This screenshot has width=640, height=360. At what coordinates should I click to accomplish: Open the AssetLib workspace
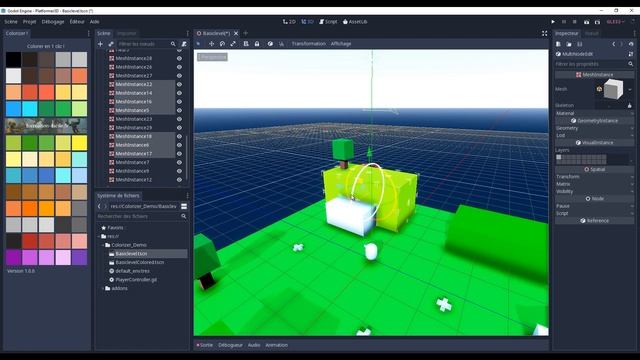[355, 22]
